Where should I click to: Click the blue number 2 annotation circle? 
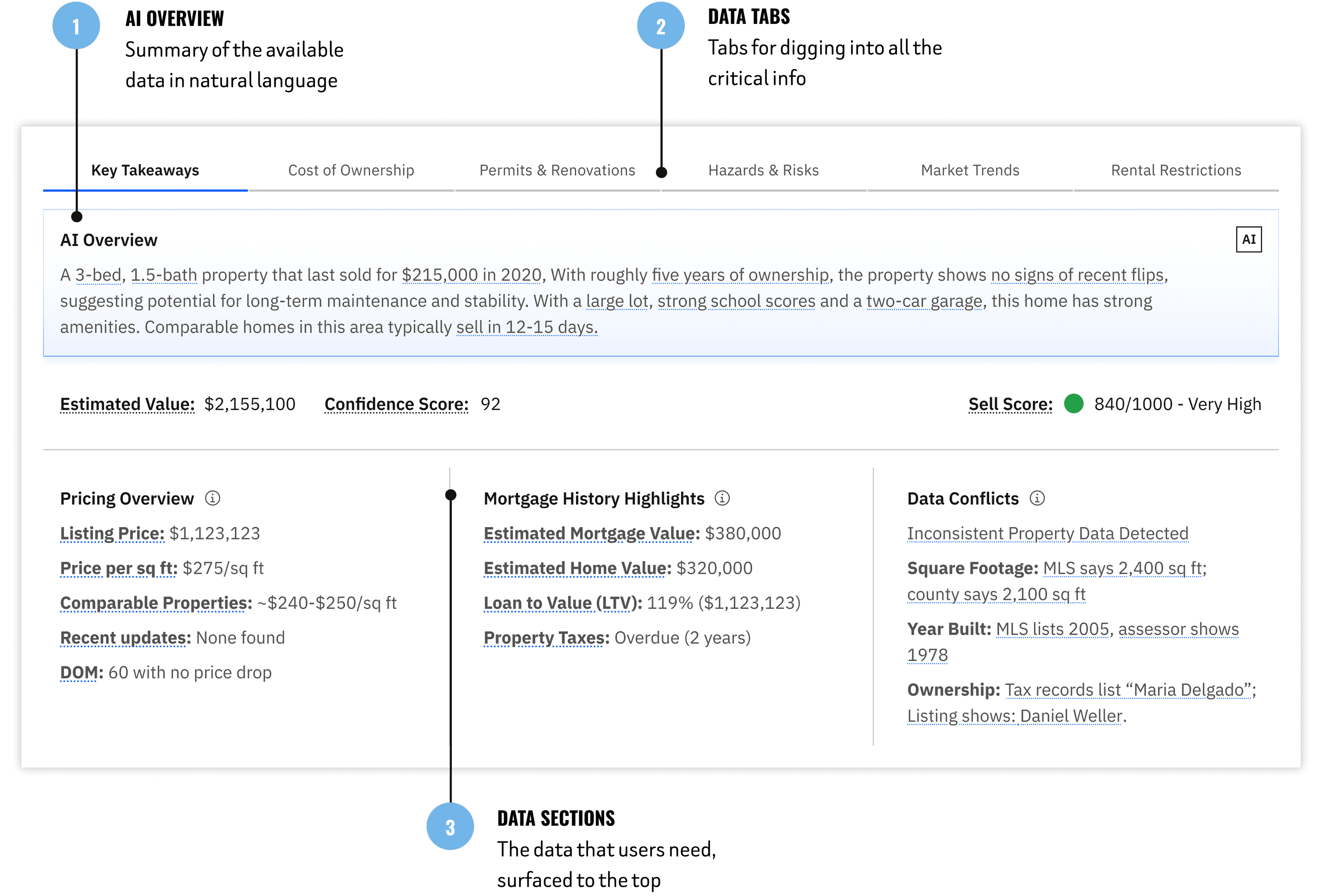[x=660, y=26]
